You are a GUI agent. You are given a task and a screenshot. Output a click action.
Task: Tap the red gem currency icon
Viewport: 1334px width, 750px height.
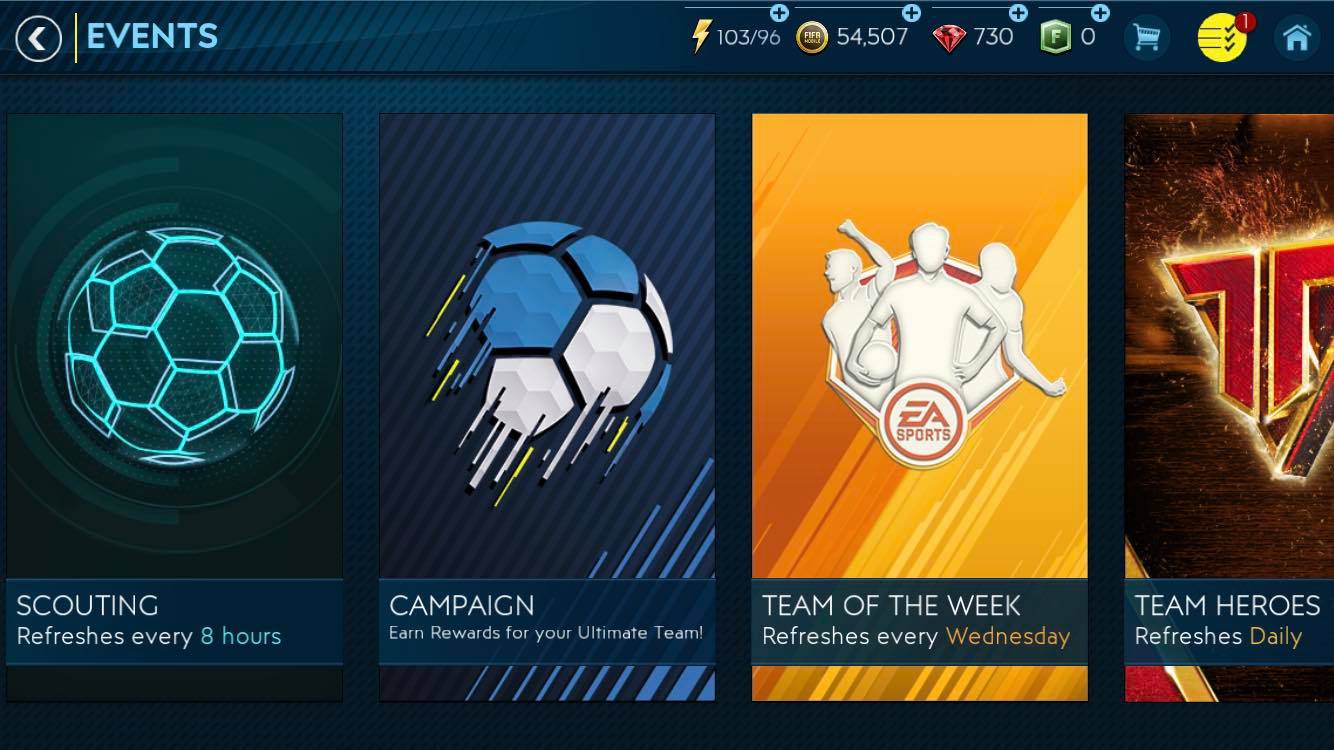[x=948, y=39]
